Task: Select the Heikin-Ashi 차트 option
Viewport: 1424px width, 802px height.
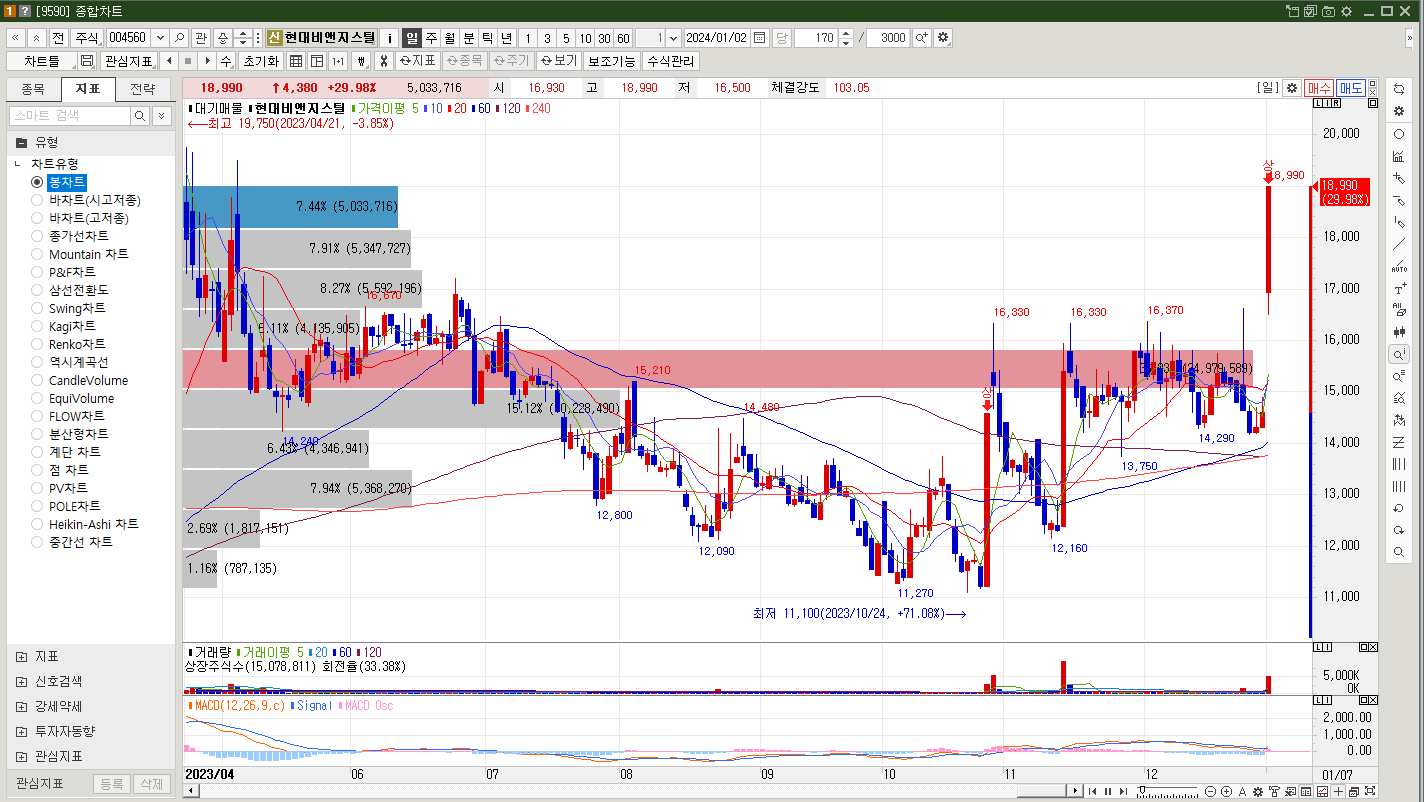Action: tap(94, 524)
